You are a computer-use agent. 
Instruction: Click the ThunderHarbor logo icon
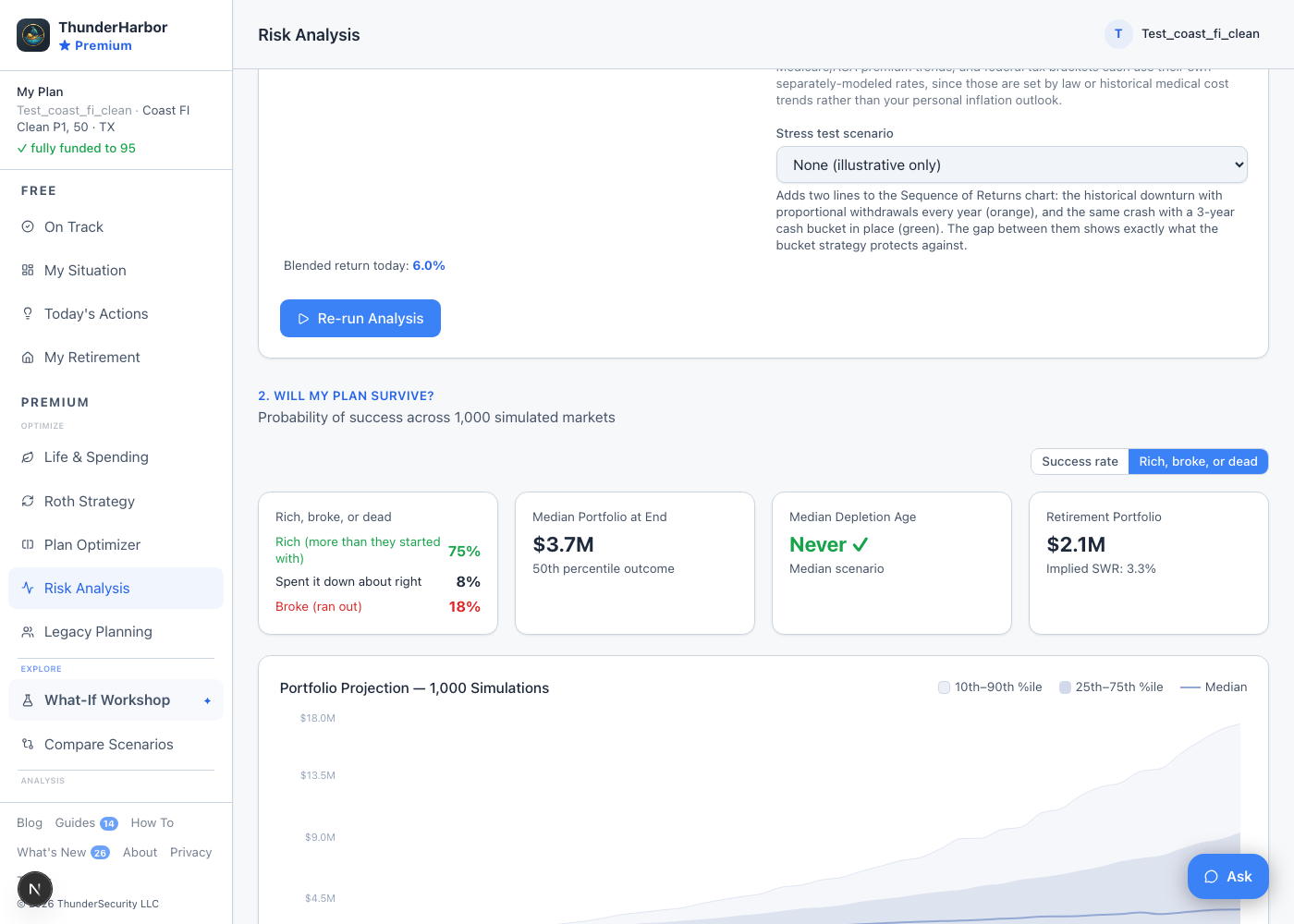point(33,35)
